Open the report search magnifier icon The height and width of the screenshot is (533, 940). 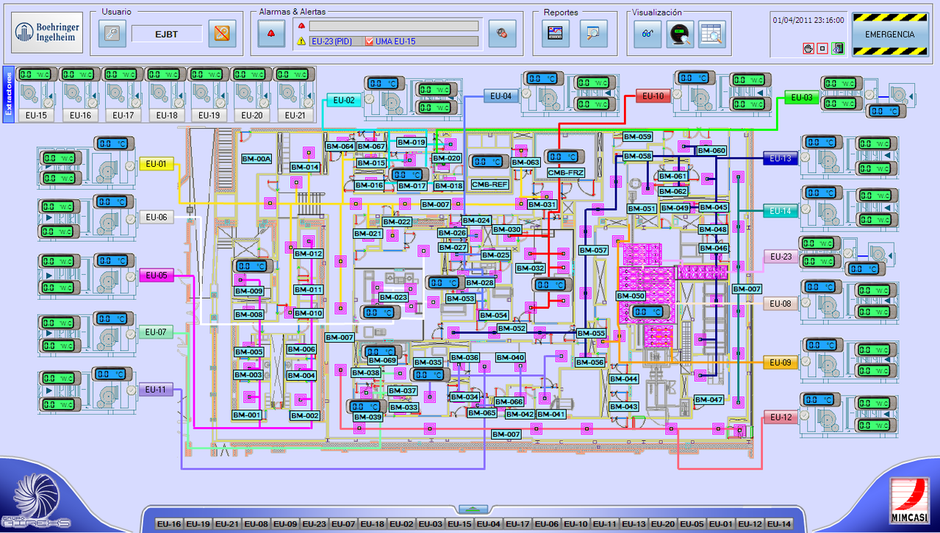pyautogui.click(x=593, y=34)
